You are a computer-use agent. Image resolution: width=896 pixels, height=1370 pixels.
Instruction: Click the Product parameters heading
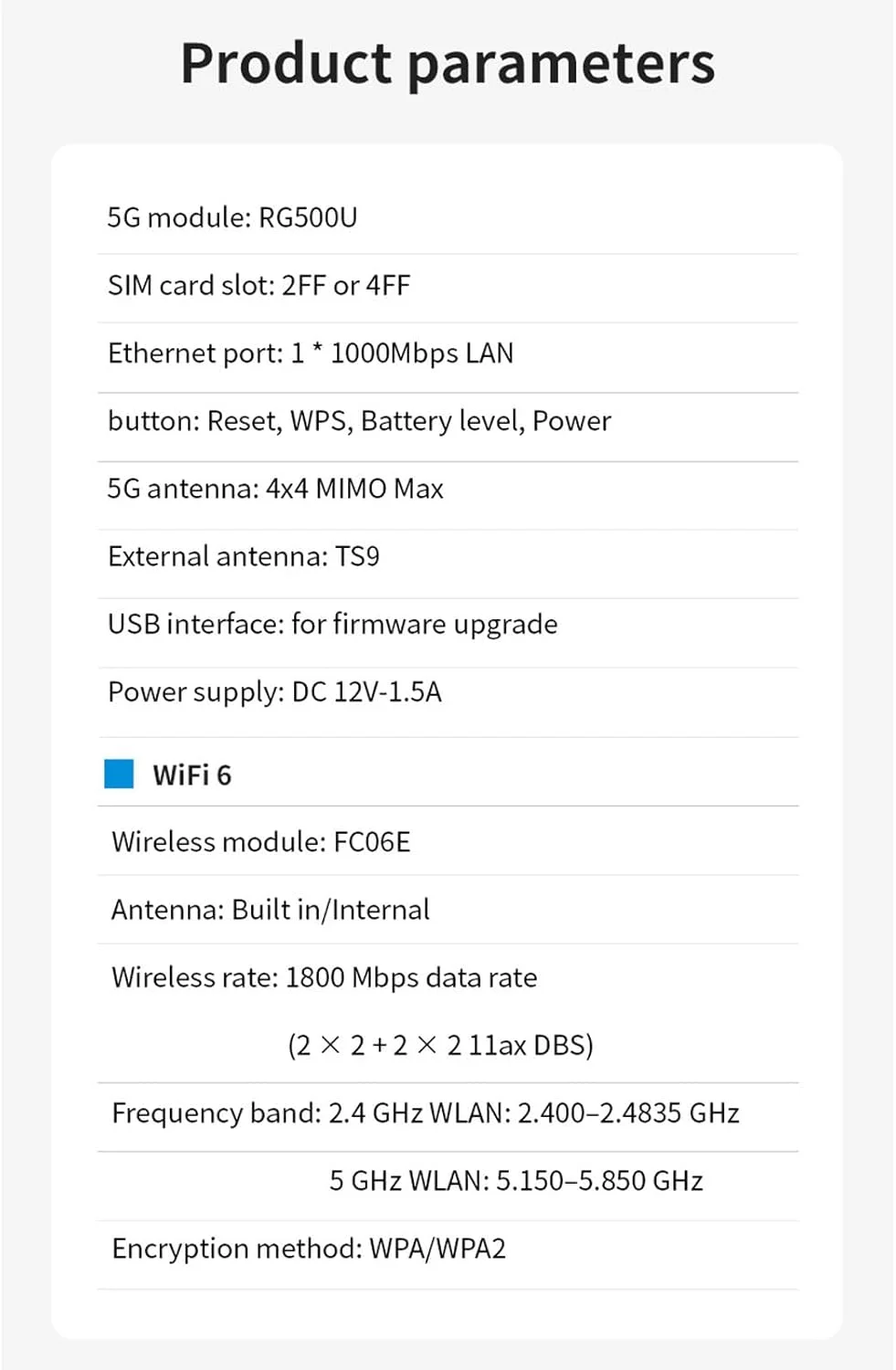coord(447,63)
